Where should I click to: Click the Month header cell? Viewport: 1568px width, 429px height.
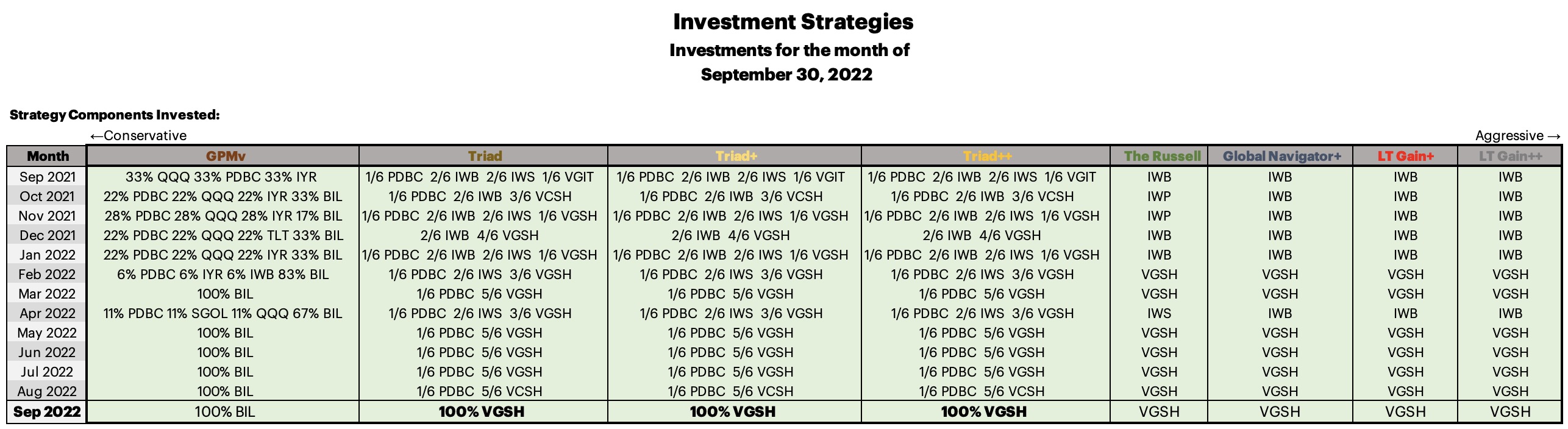point(48,156)
